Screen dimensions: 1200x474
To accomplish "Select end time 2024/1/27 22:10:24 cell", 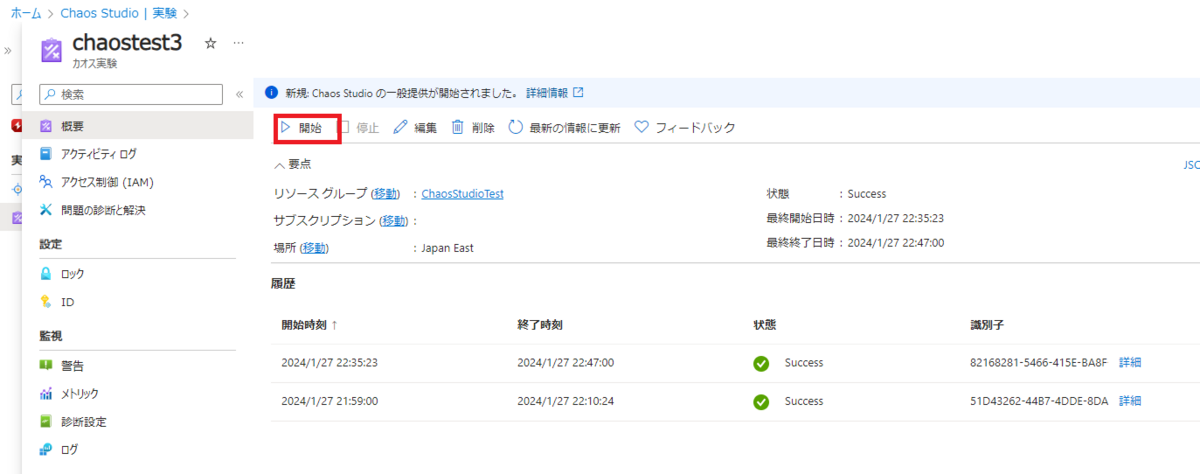I will [566, 401].
